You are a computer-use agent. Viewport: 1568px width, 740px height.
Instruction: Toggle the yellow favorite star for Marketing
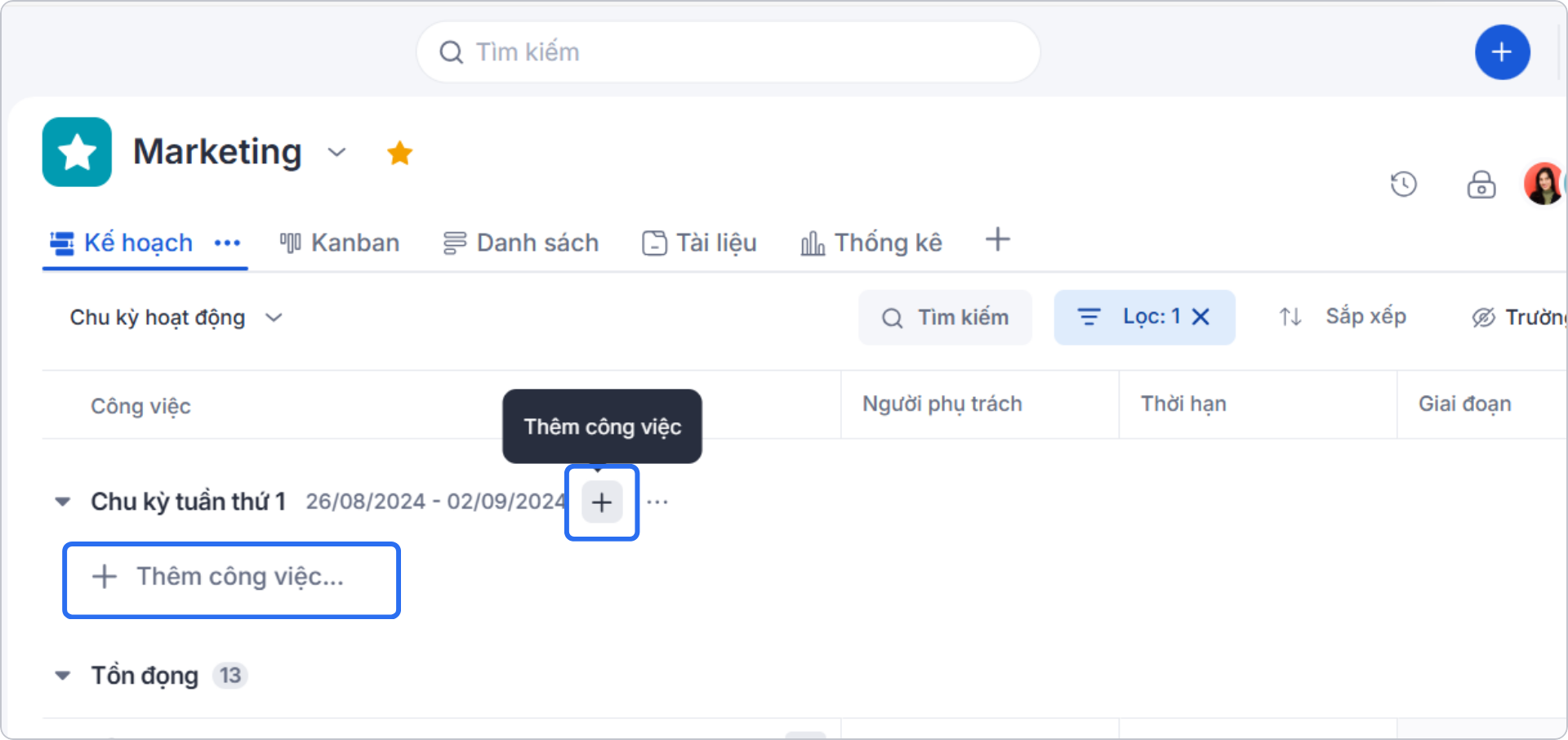[x=399, y=152]
